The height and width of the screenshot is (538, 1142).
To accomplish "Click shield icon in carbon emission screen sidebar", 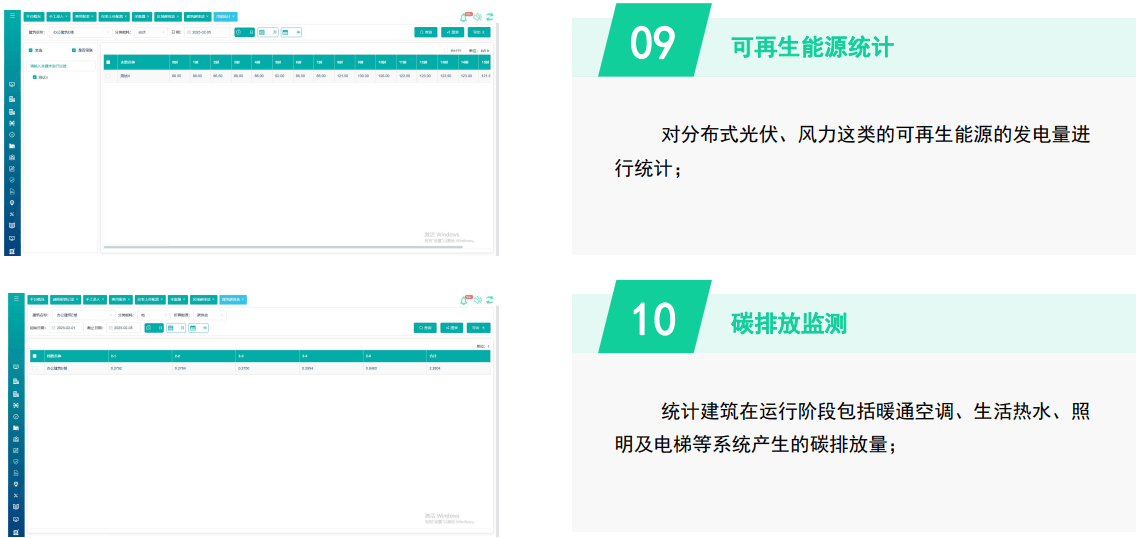I will 16,462.
